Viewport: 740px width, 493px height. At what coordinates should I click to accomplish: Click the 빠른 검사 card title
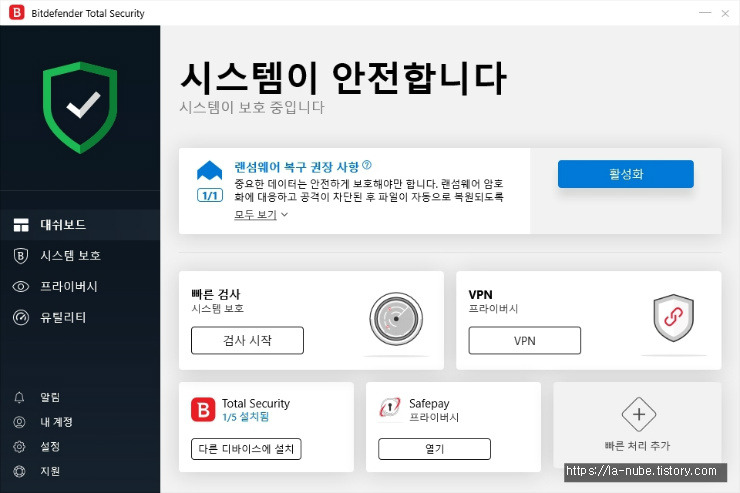click(x=216, y=294)
